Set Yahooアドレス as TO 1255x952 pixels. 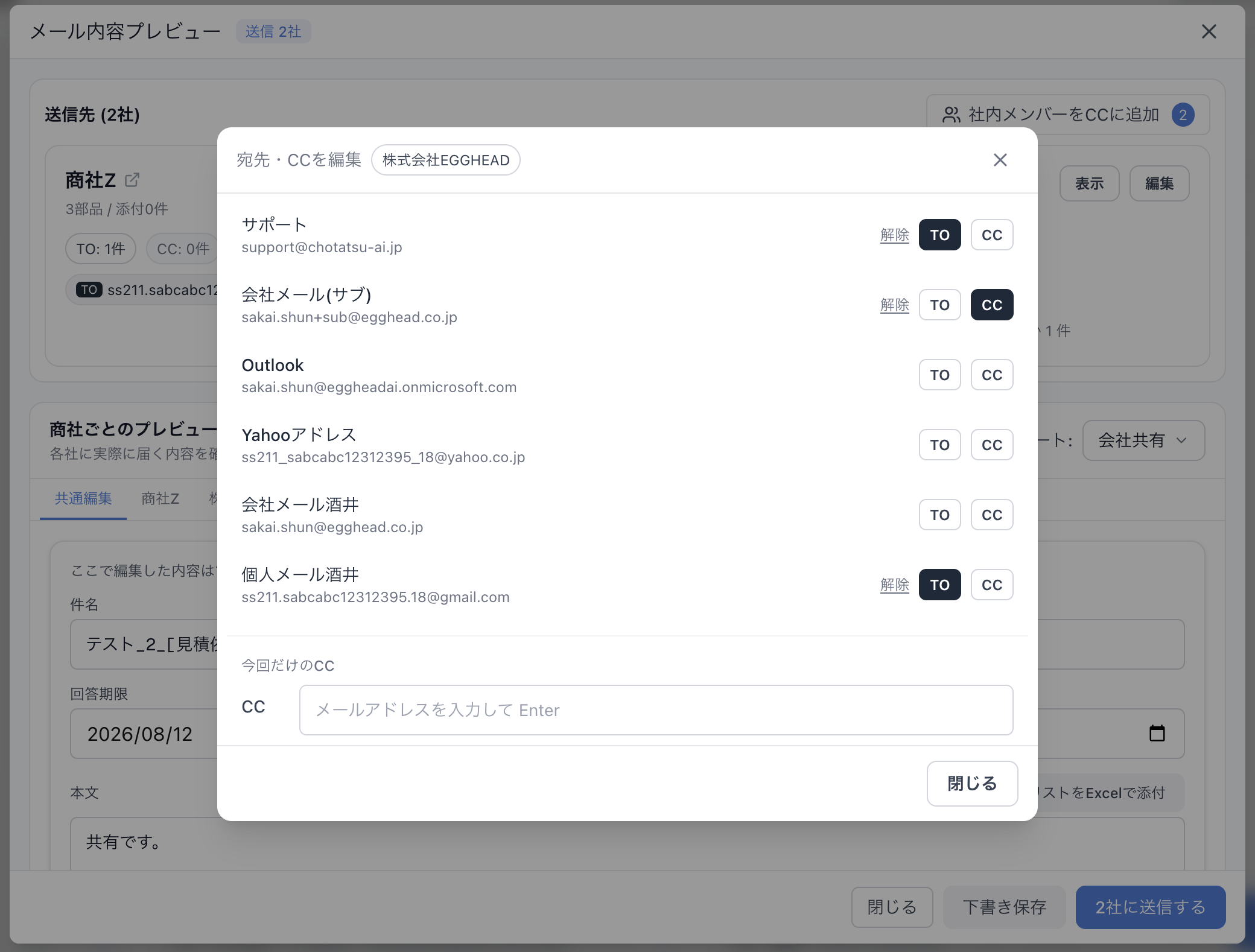point(939,445)
